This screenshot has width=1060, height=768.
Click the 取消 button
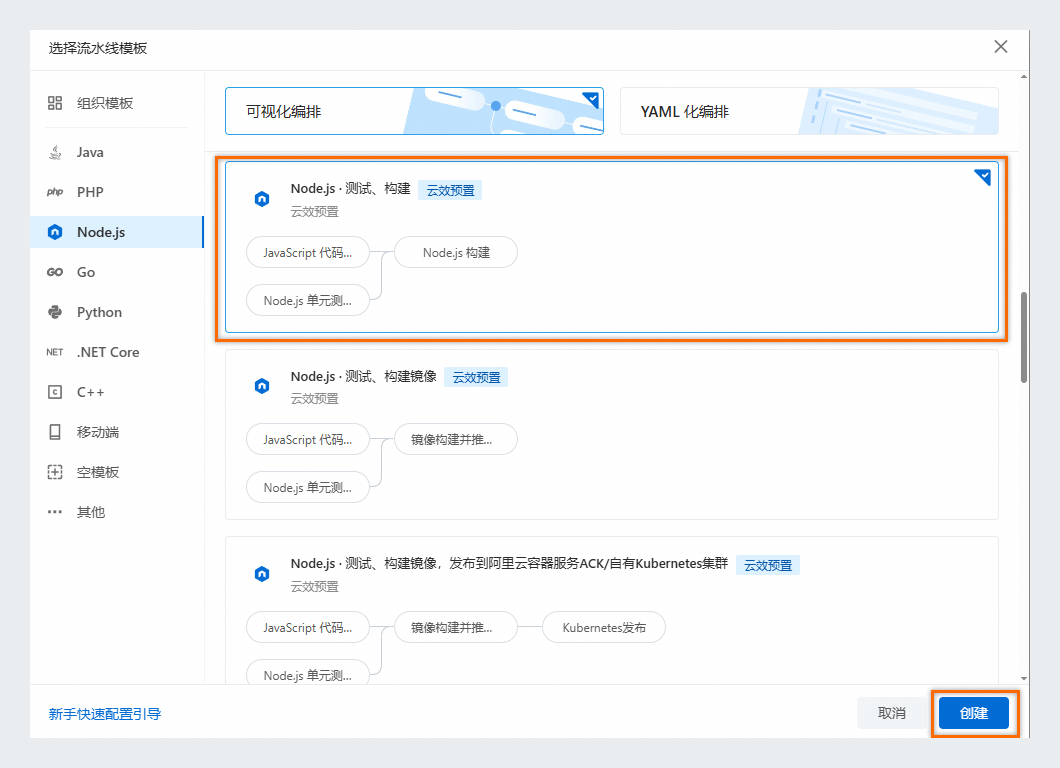click(x=892, y=713)
